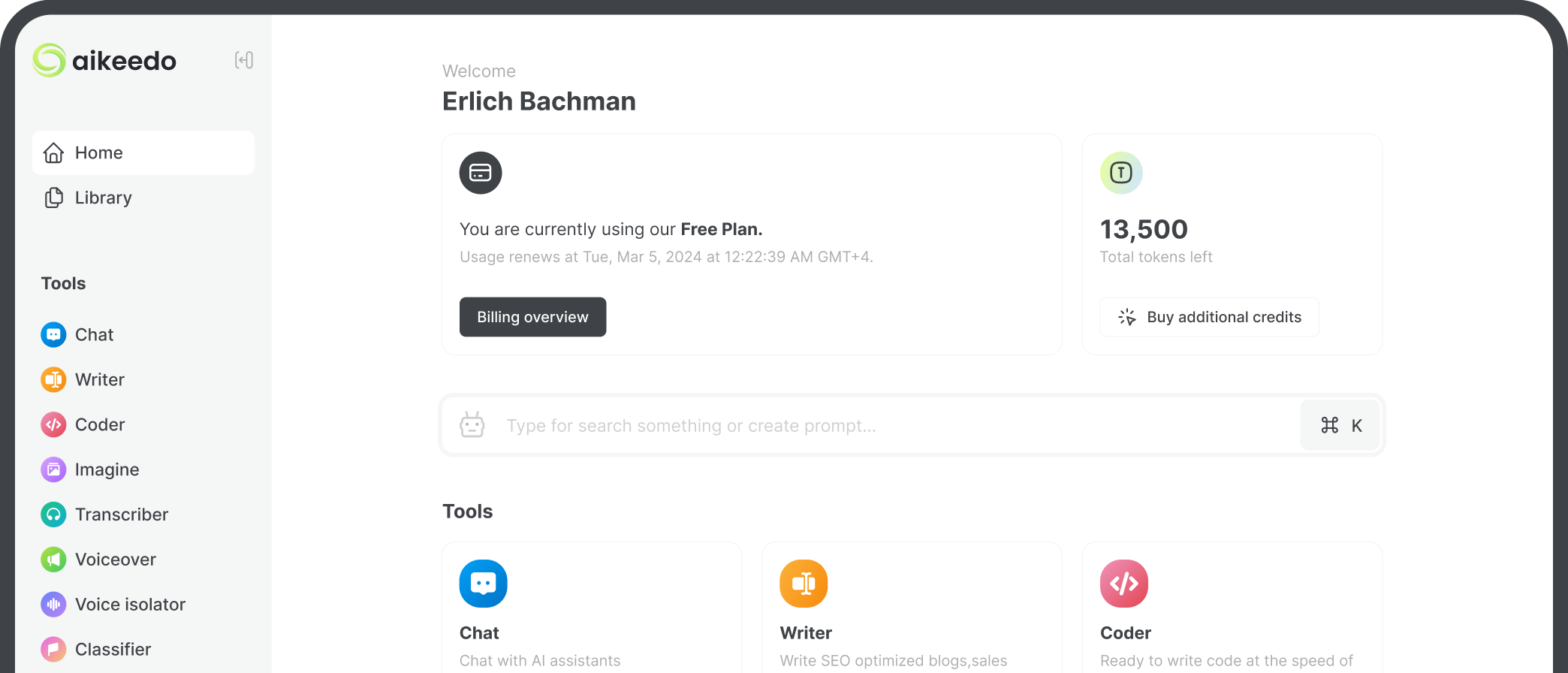Image resolution: width=1568 pixels, height=673 pixels.
Task: Click the tokens T icon
Action: coord(1121,173)
